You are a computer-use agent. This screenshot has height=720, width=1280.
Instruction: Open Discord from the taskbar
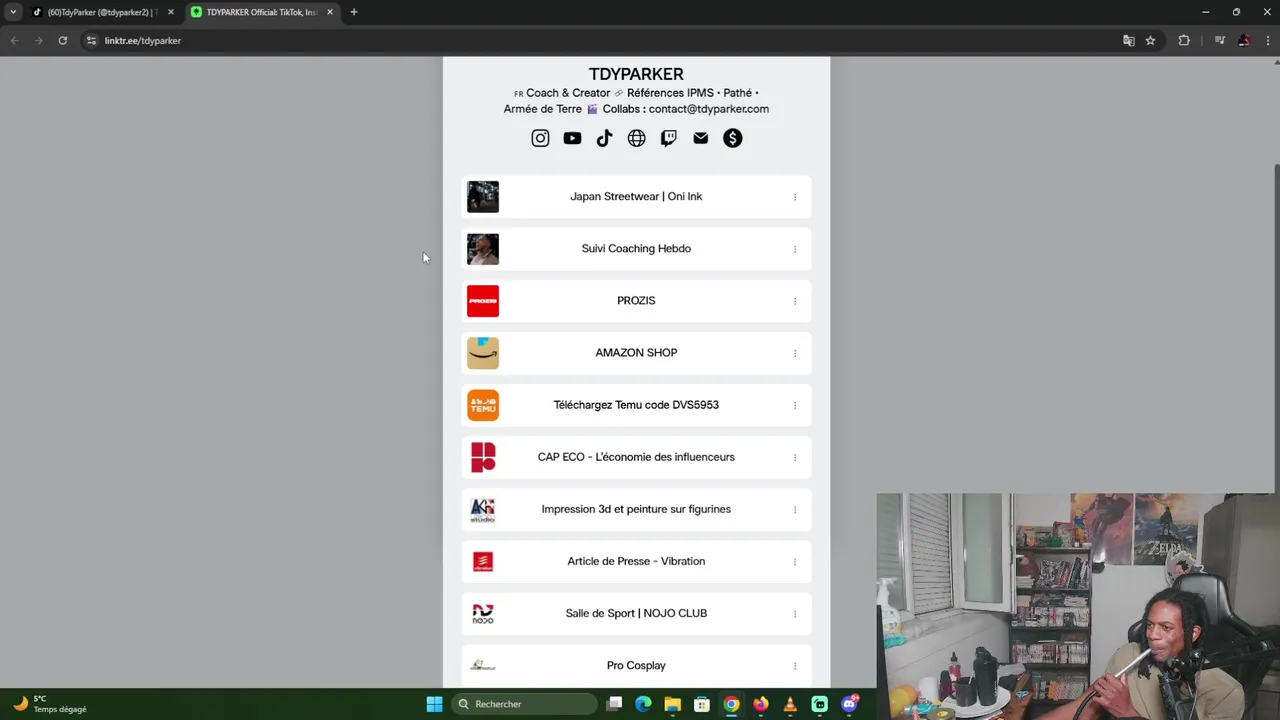point(850,704)
